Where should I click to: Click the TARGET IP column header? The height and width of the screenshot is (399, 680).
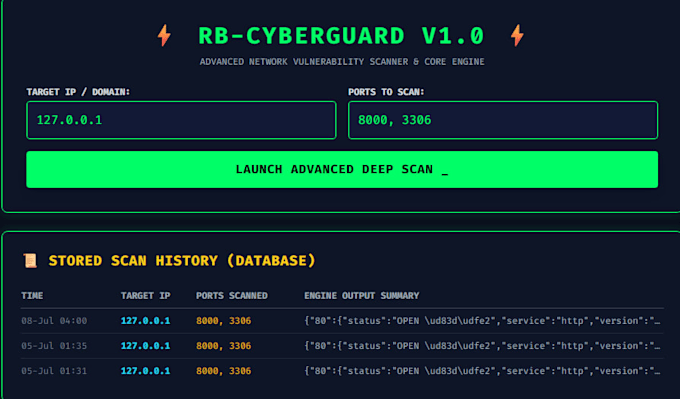point(145,296)
